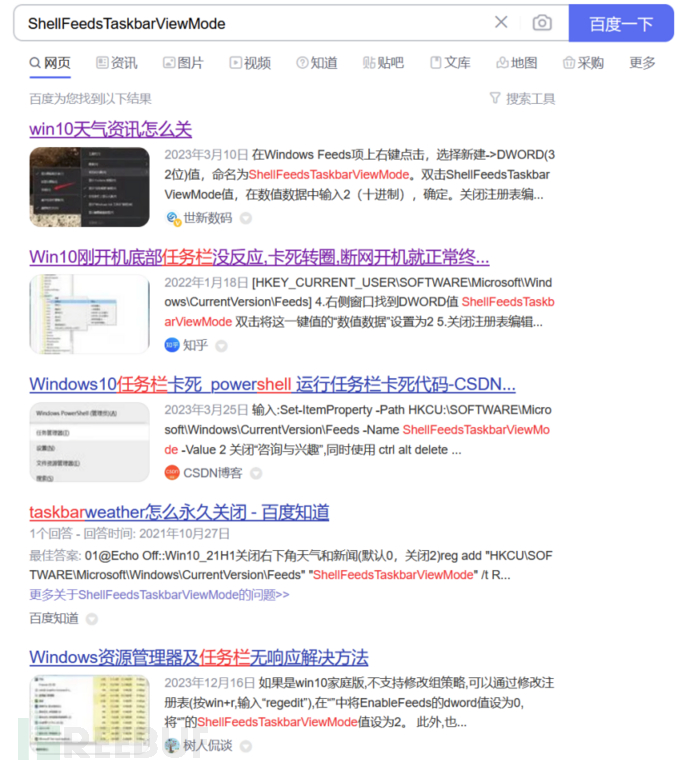Viewport: 690px width, 767px height.
Task: Open the 文库 tab
Action: tap(450, 63)
